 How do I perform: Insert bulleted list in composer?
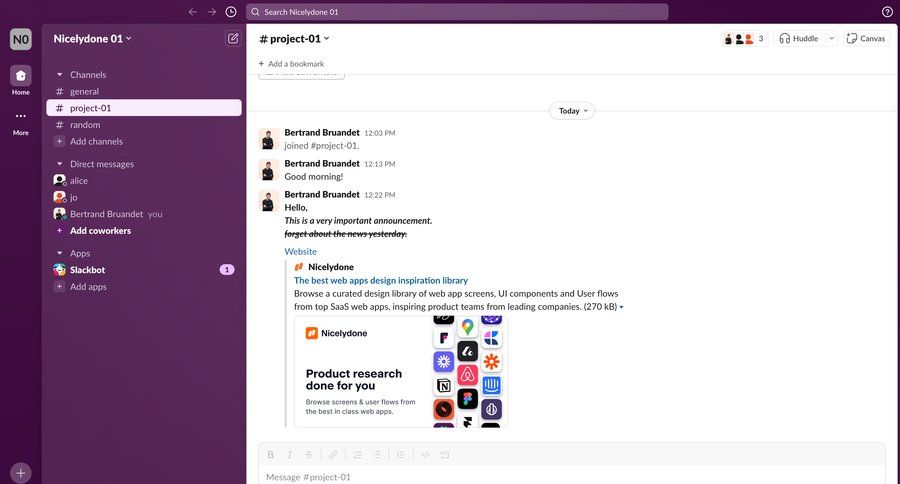pyautogui.click(x=377, y=455)
